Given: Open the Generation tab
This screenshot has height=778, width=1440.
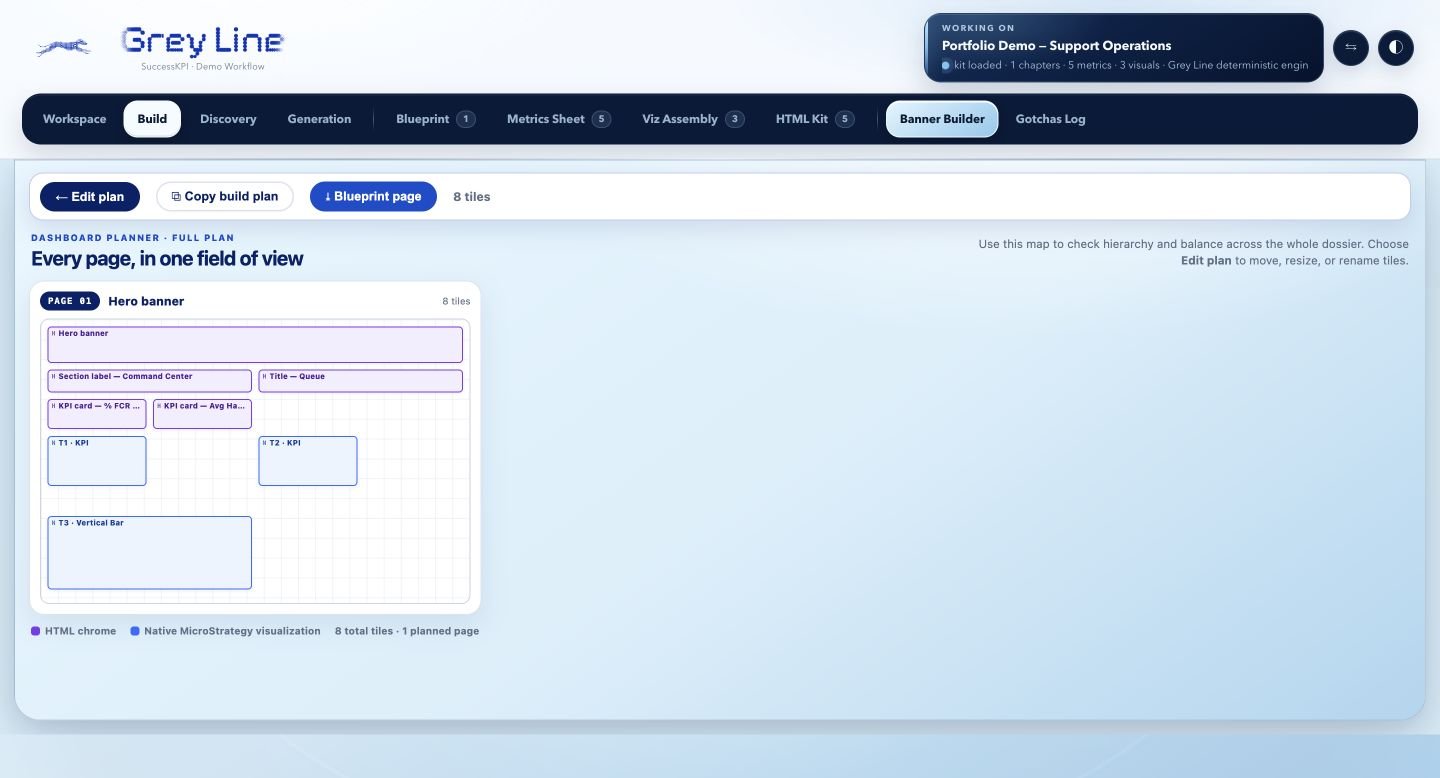Looking at the screenshot, I should [319, 119].
